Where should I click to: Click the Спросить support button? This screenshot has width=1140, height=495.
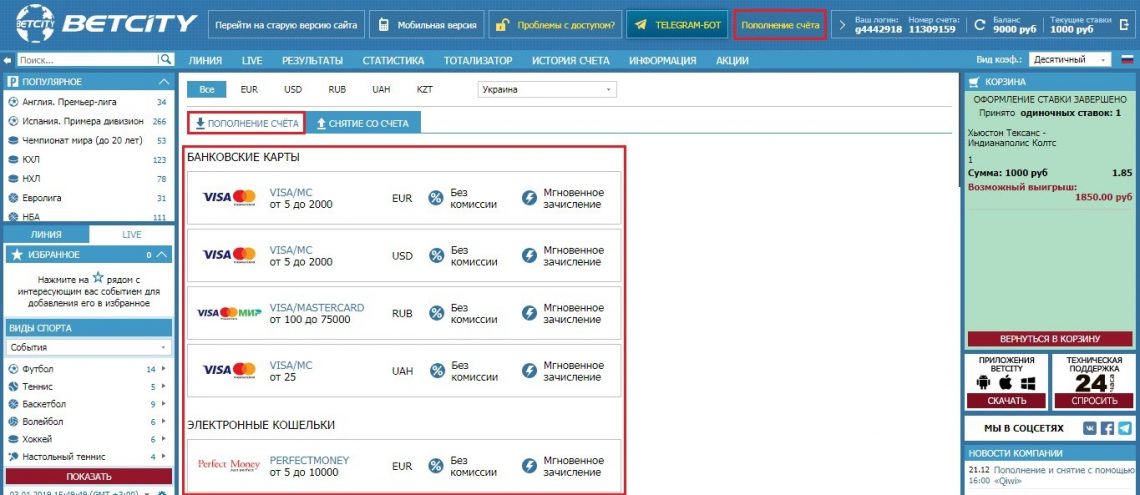click(x=1093, y=401)
